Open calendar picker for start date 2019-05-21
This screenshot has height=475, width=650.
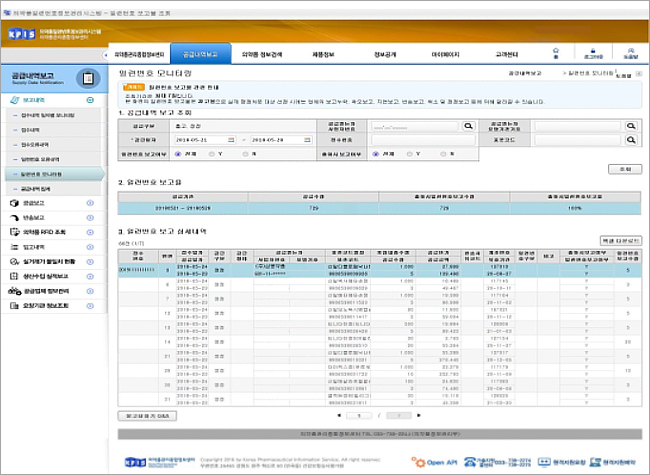tap(231, 140)
